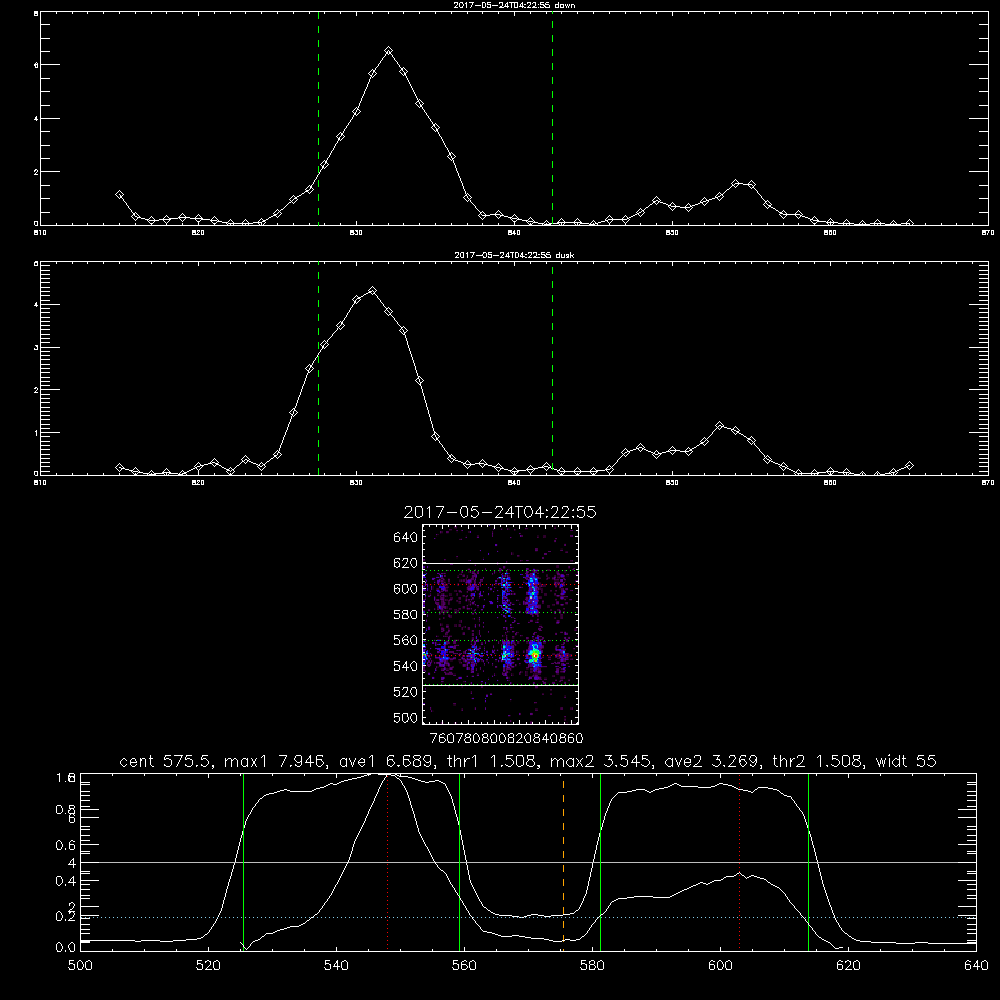Click the dawn plot title text
1000x1000 pixels.
[514, 5]
